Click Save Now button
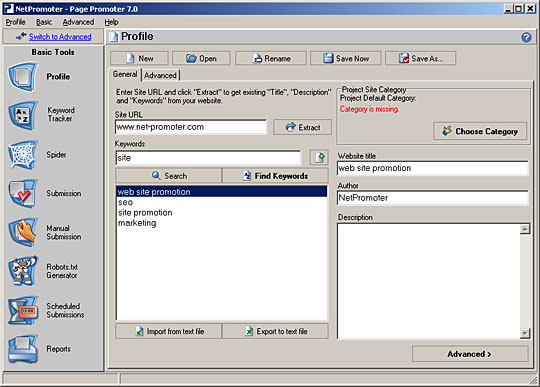540x387 pixels. (x=345, y=58)
